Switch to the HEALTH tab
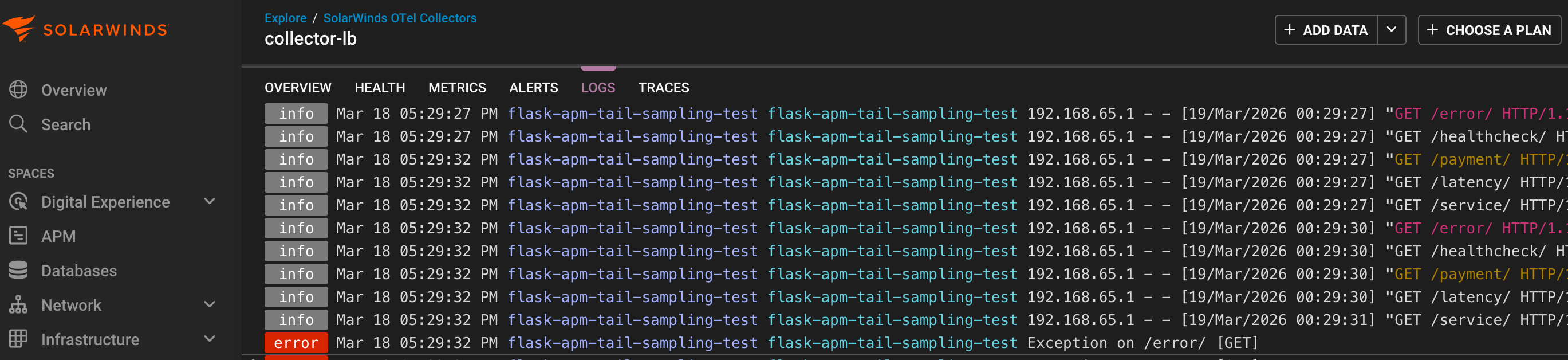The width and height of the screenshot is (1568, 360). coord(380,88)
